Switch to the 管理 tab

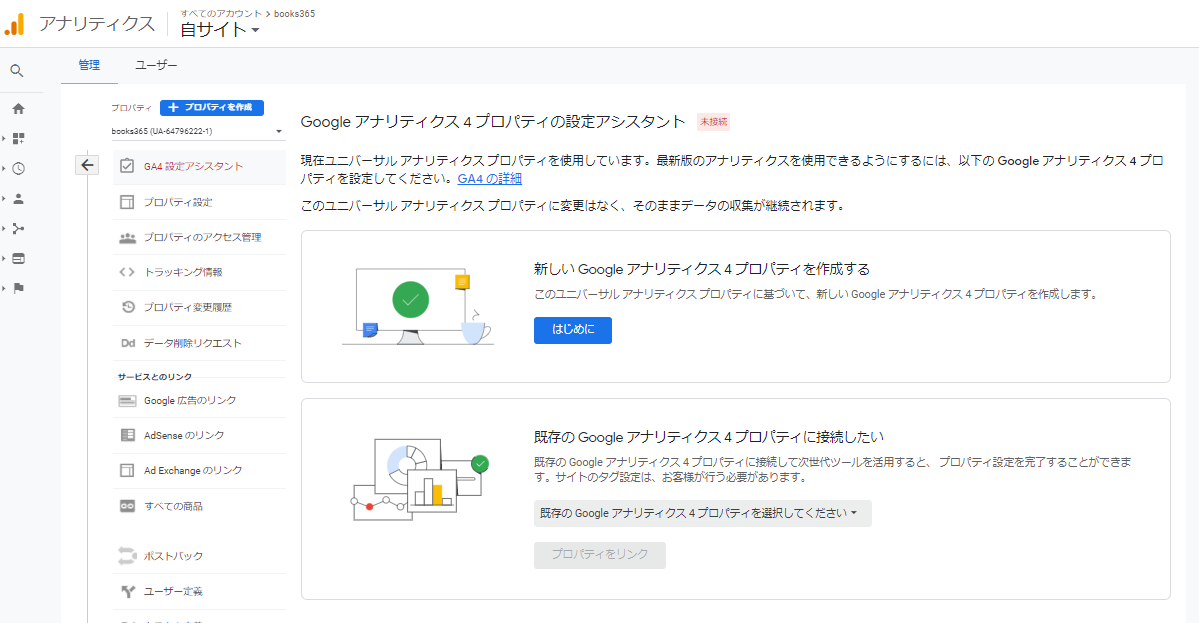(89, 65)
